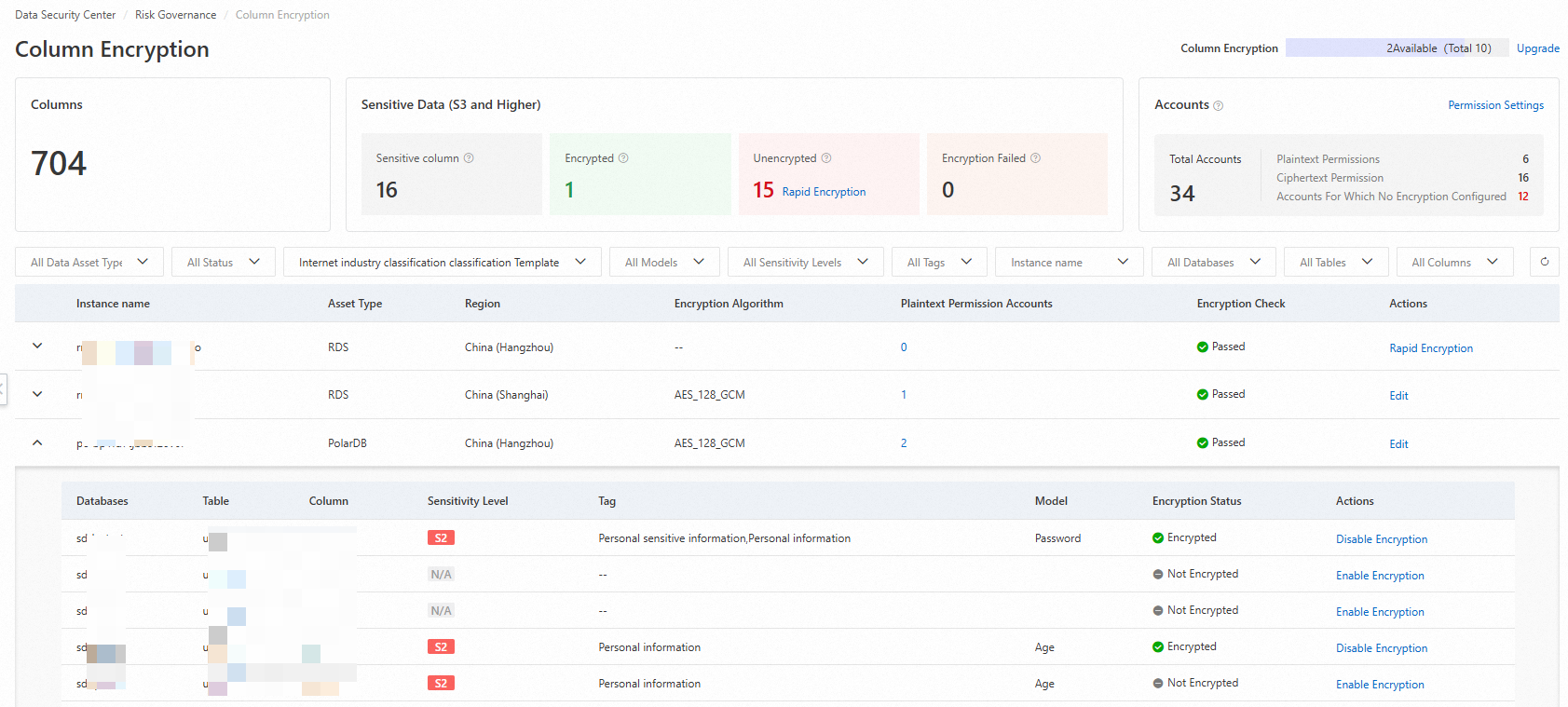Disable Encryption for encrypted Age column
Image resolution: width=1568 pixels, height=707 pixels.
tap(1382, 648)
